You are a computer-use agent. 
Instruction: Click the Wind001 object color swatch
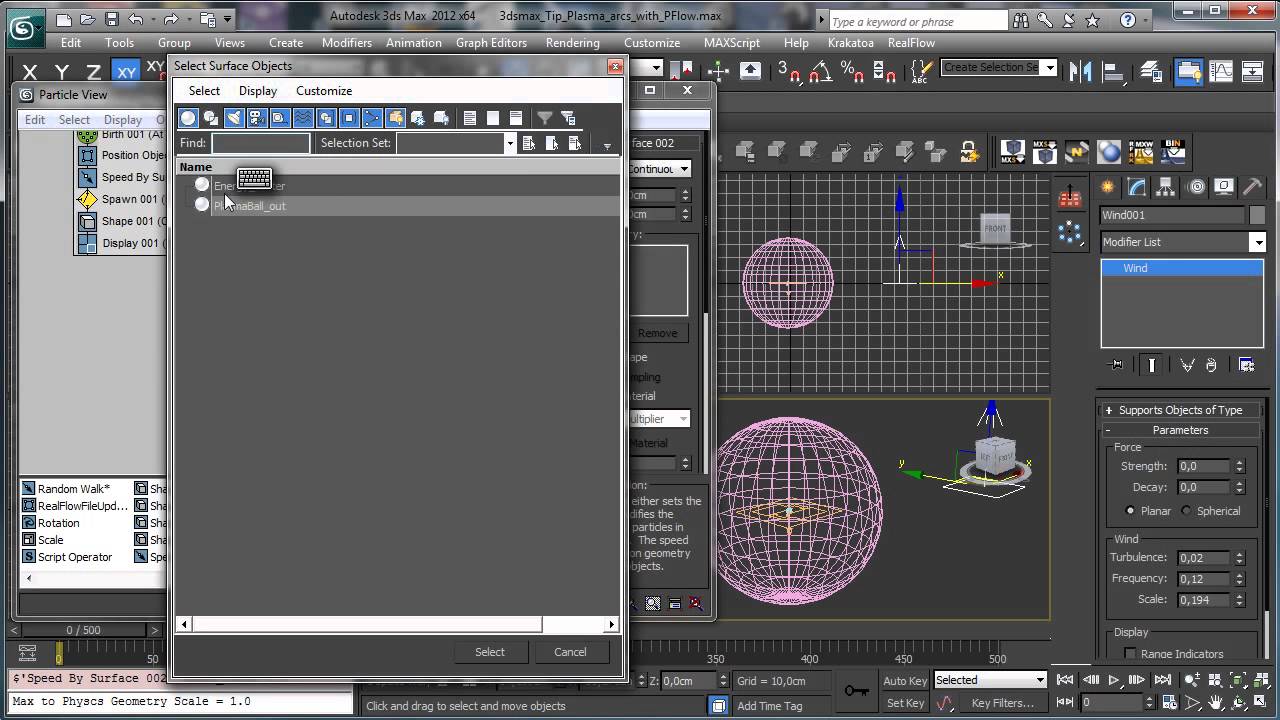[x=1257, y=215]
